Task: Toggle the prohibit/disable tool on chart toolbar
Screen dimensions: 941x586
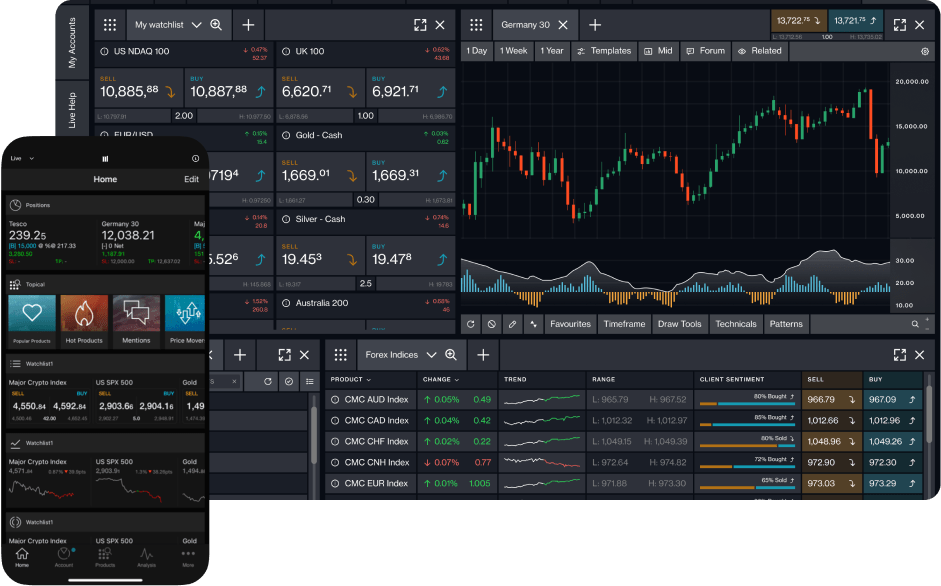Action: 490,324
